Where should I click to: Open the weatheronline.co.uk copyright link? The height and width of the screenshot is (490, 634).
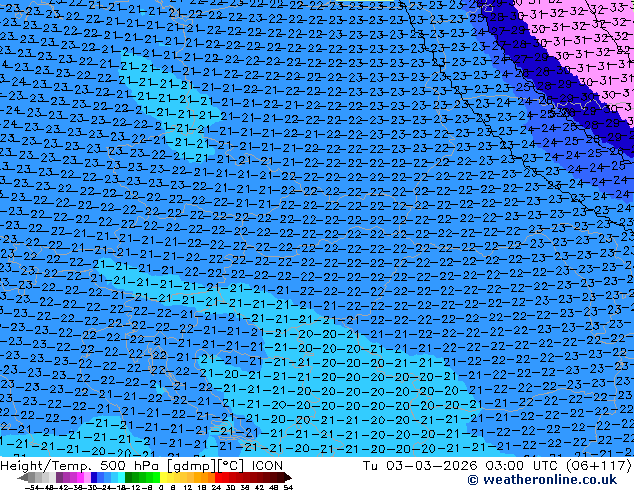coord(542,480)
